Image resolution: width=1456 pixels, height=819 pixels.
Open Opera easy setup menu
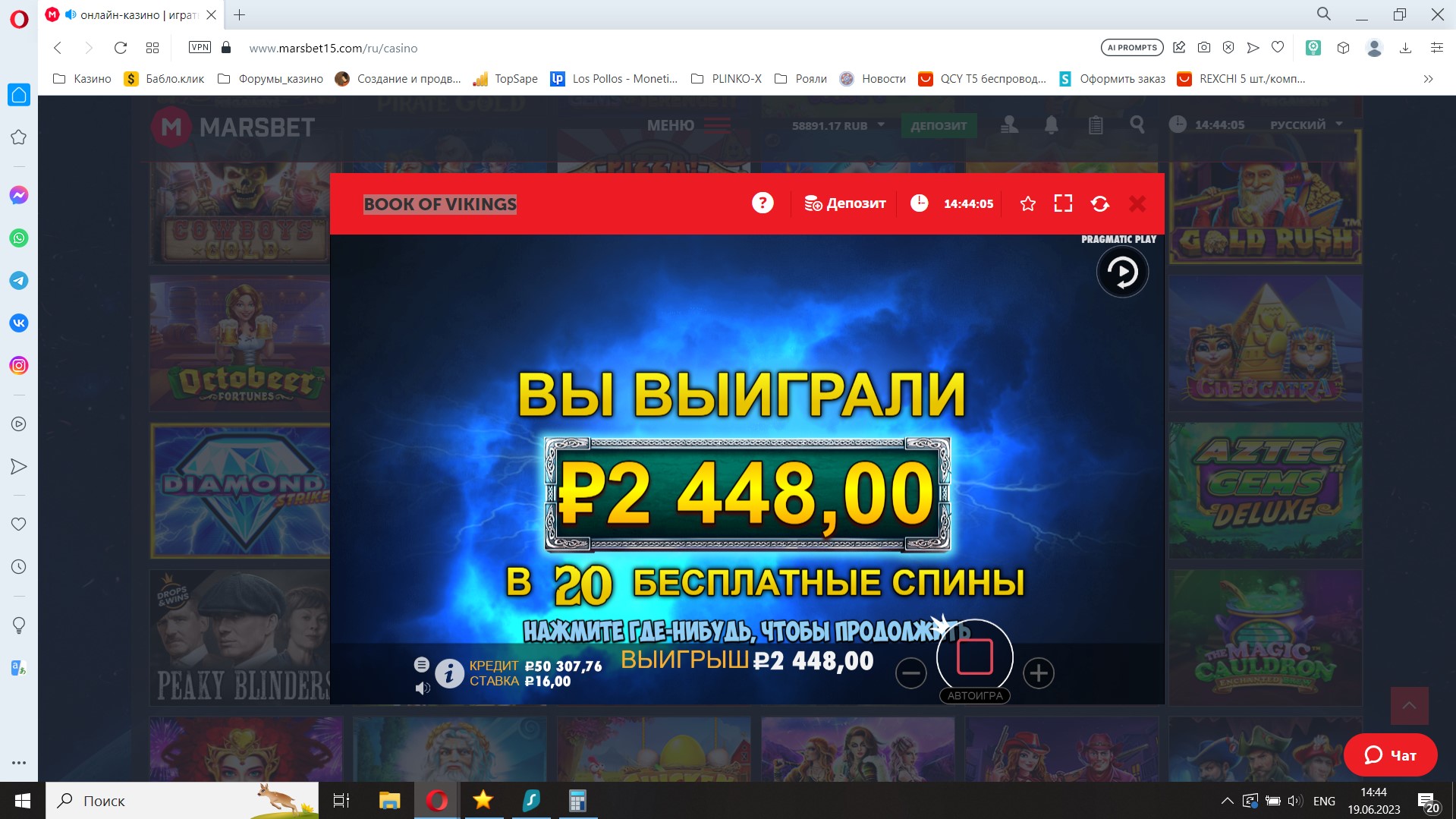[x=1437, y=48]
